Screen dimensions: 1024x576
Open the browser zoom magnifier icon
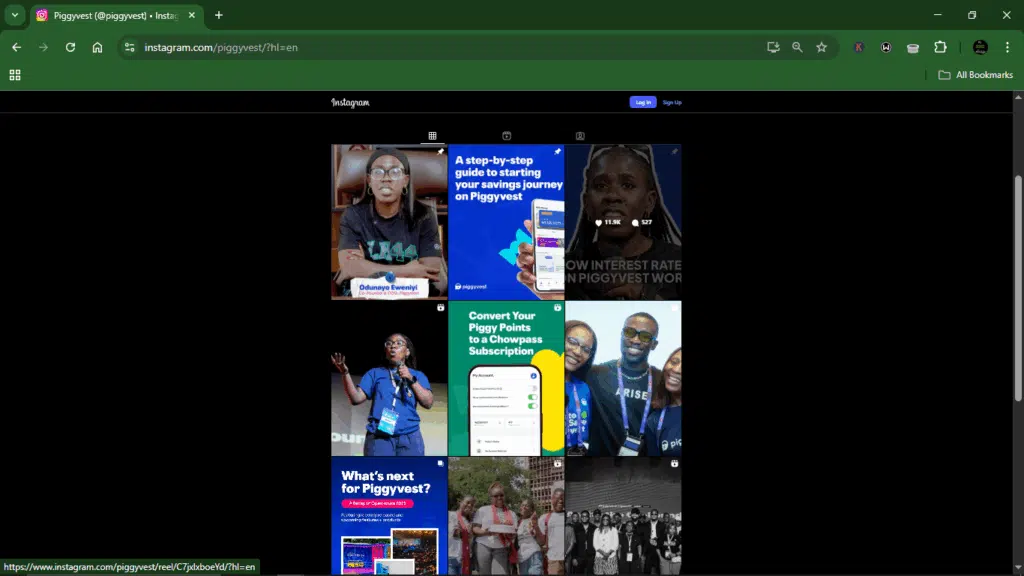pyautogui.click(x=797, y=47)
